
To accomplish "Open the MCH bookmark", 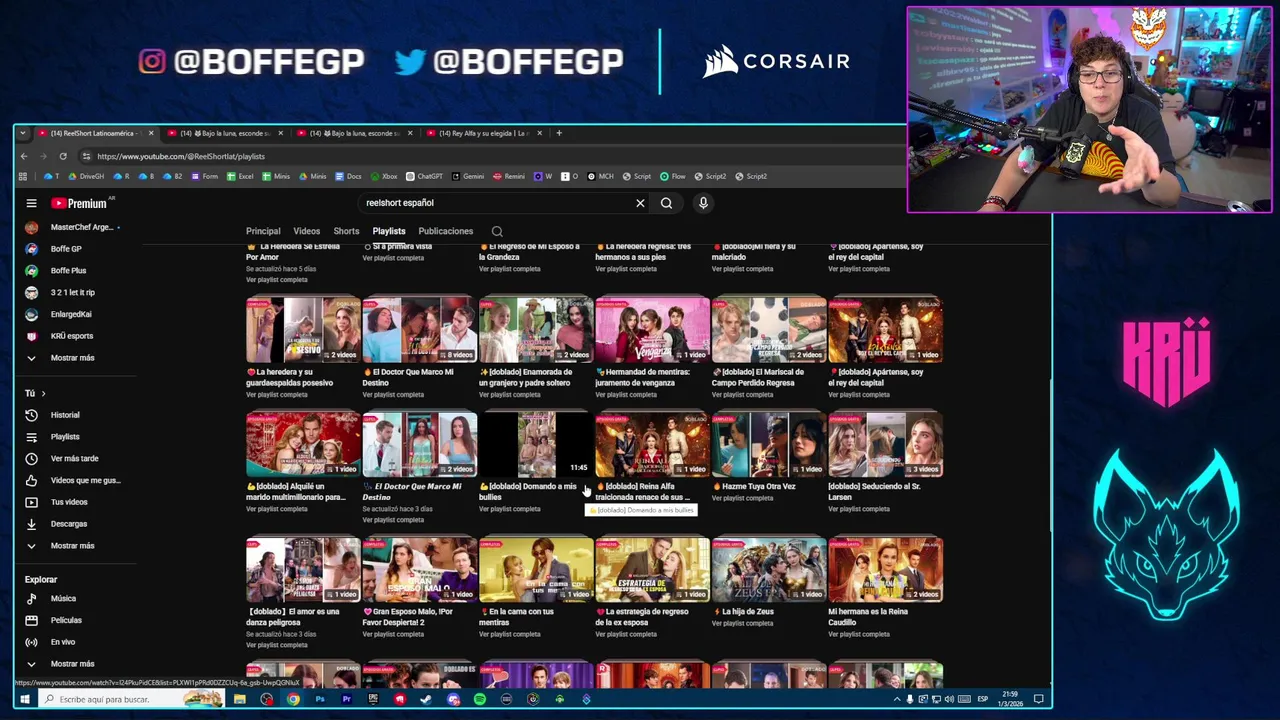I will tap(600, 176).
